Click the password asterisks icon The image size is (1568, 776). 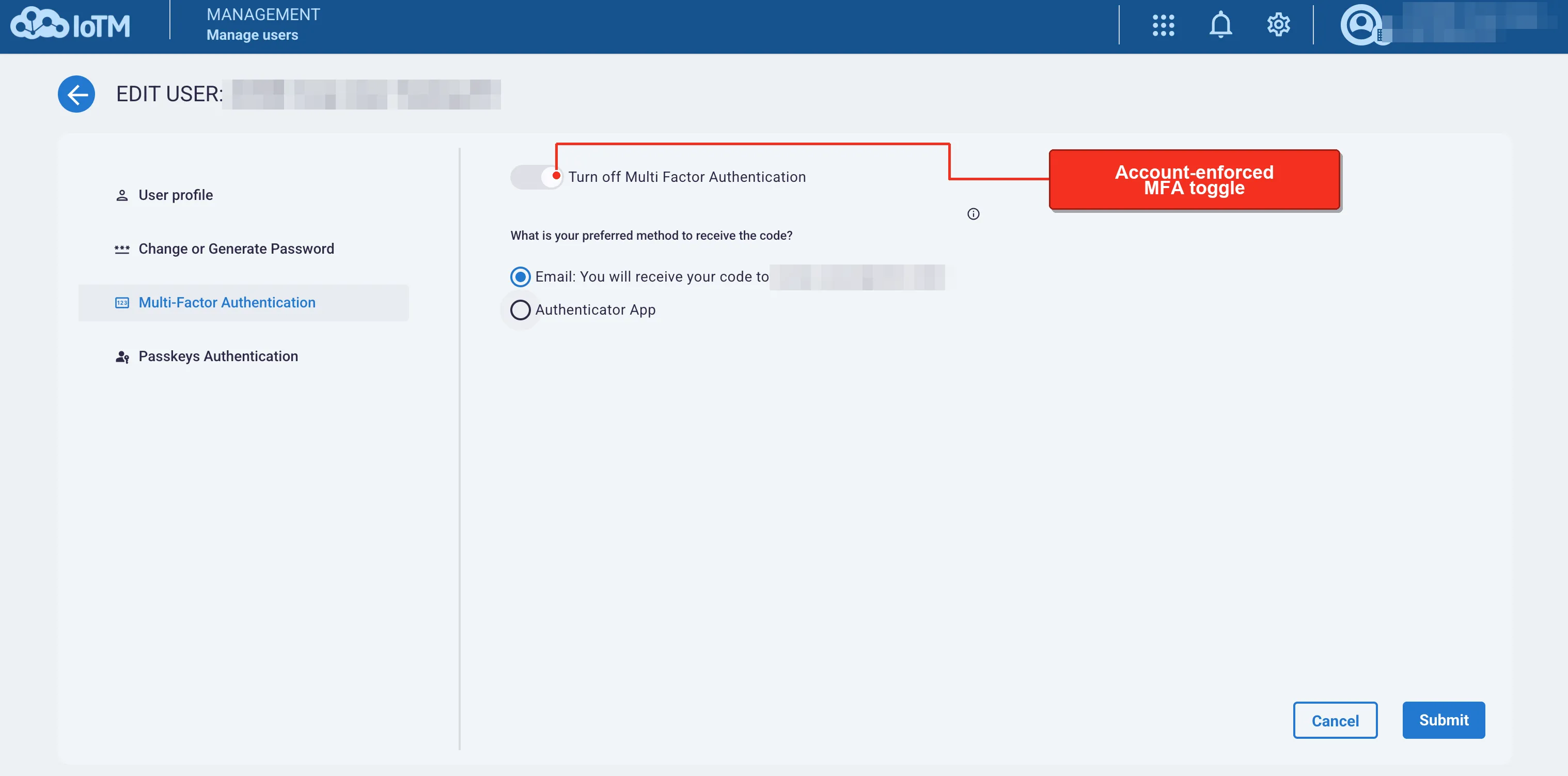[x=122, y=249]
